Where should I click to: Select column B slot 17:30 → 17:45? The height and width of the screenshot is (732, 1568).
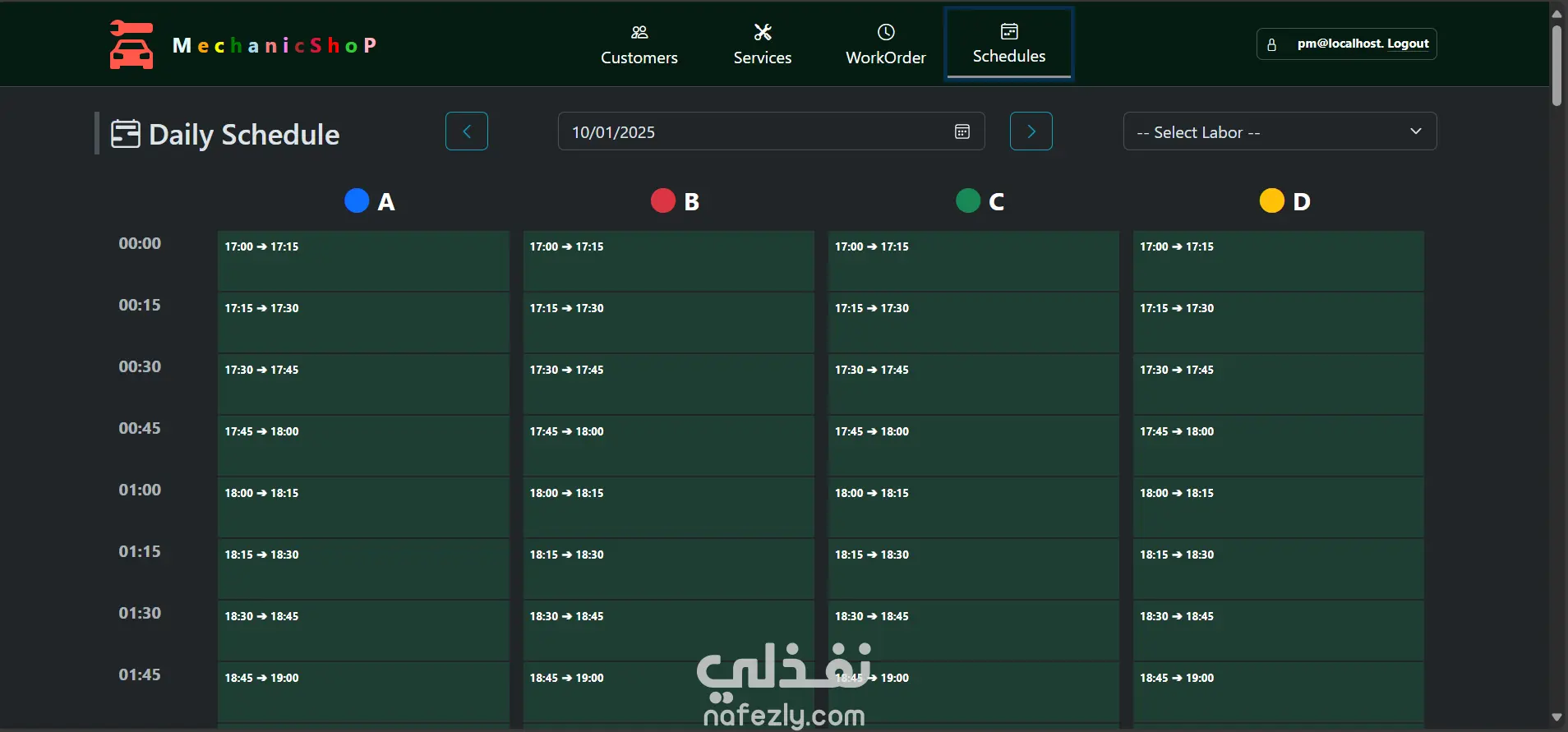point(669,384)
